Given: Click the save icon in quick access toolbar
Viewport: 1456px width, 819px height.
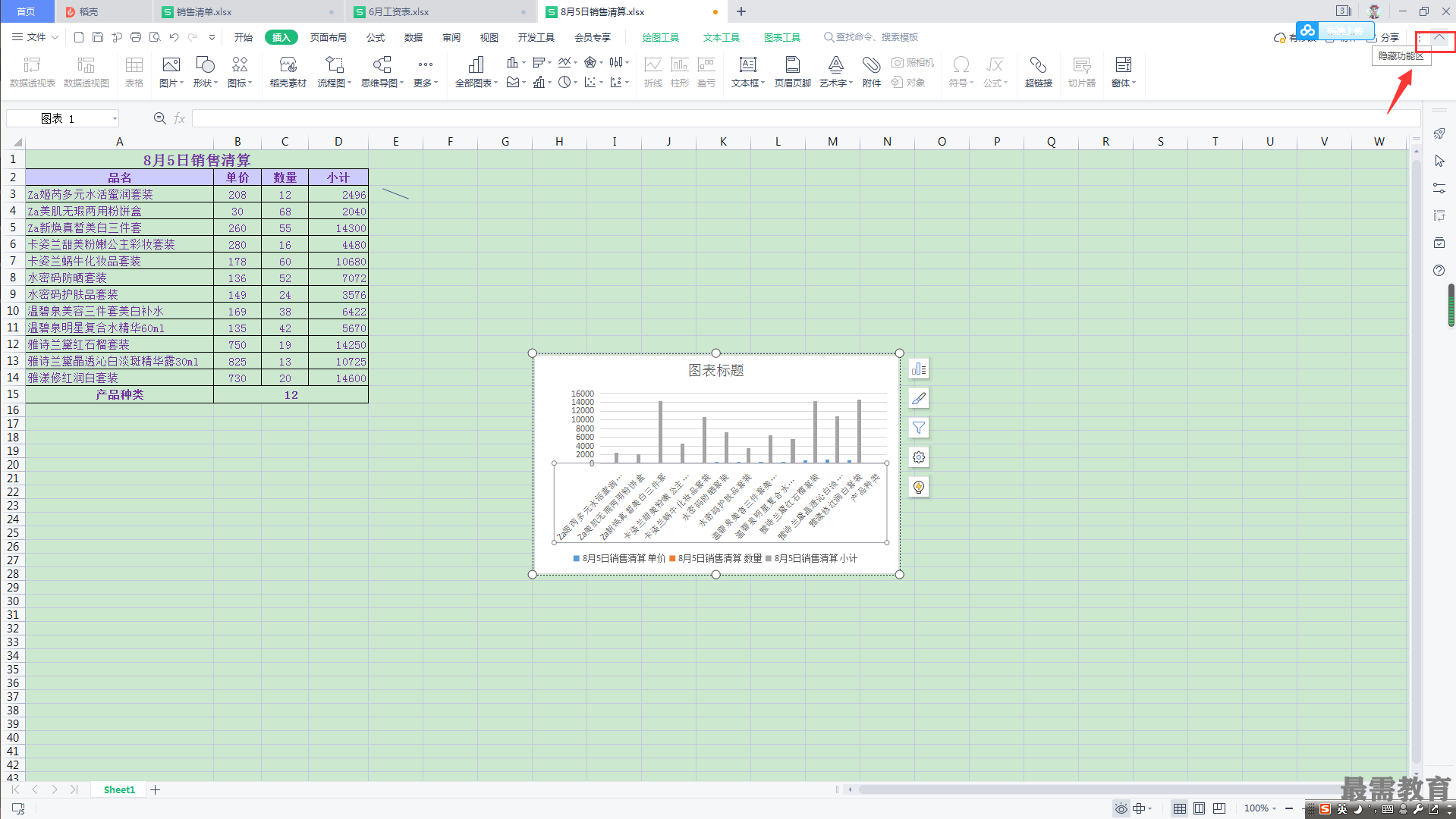Looking at the screenshot, I should (98, 37).
